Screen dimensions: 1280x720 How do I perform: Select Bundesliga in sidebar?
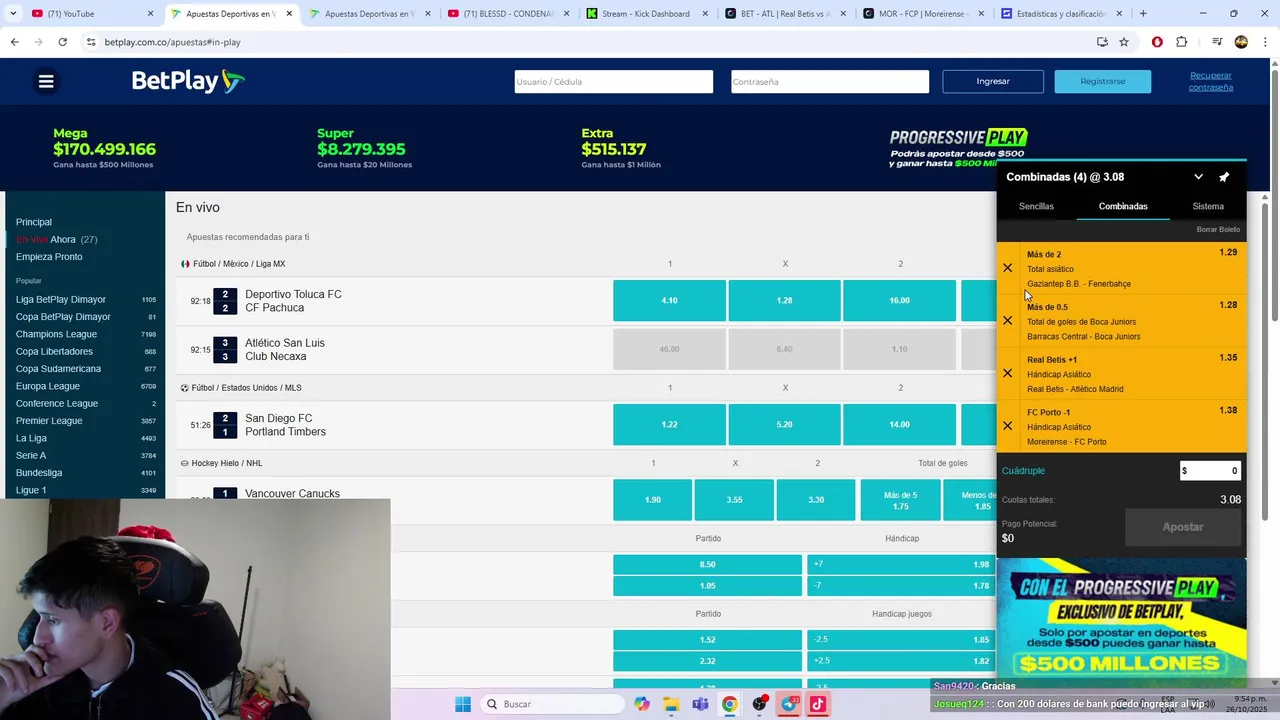(x=39, y=473)
